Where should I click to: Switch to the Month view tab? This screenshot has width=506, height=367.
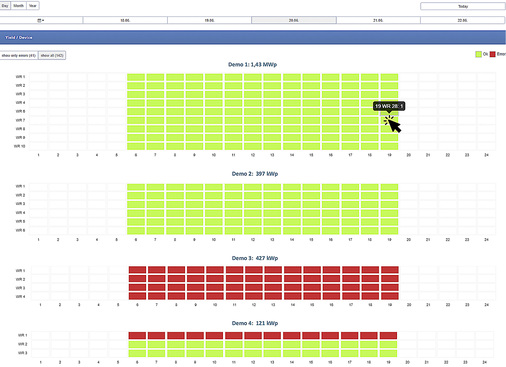(19, 6)
